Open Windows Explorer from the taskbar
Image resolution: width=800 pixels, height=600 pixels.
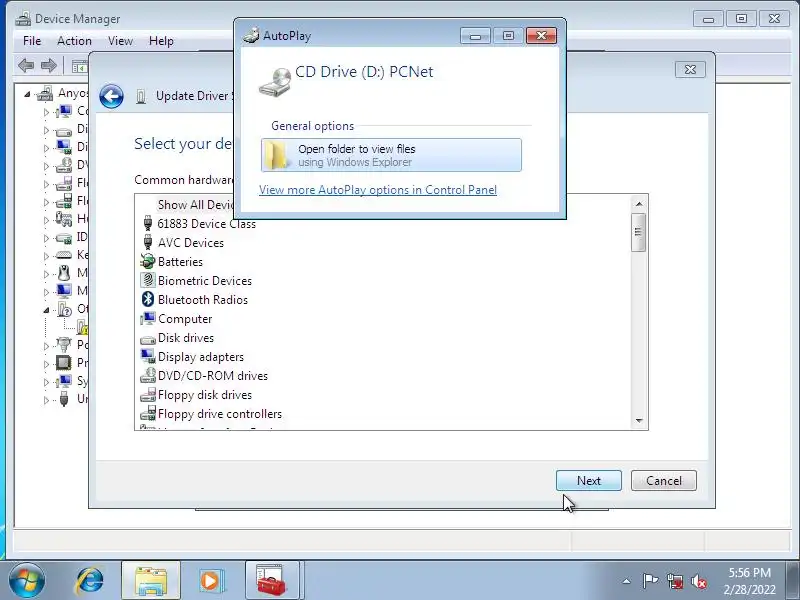[x=151, y=581]
